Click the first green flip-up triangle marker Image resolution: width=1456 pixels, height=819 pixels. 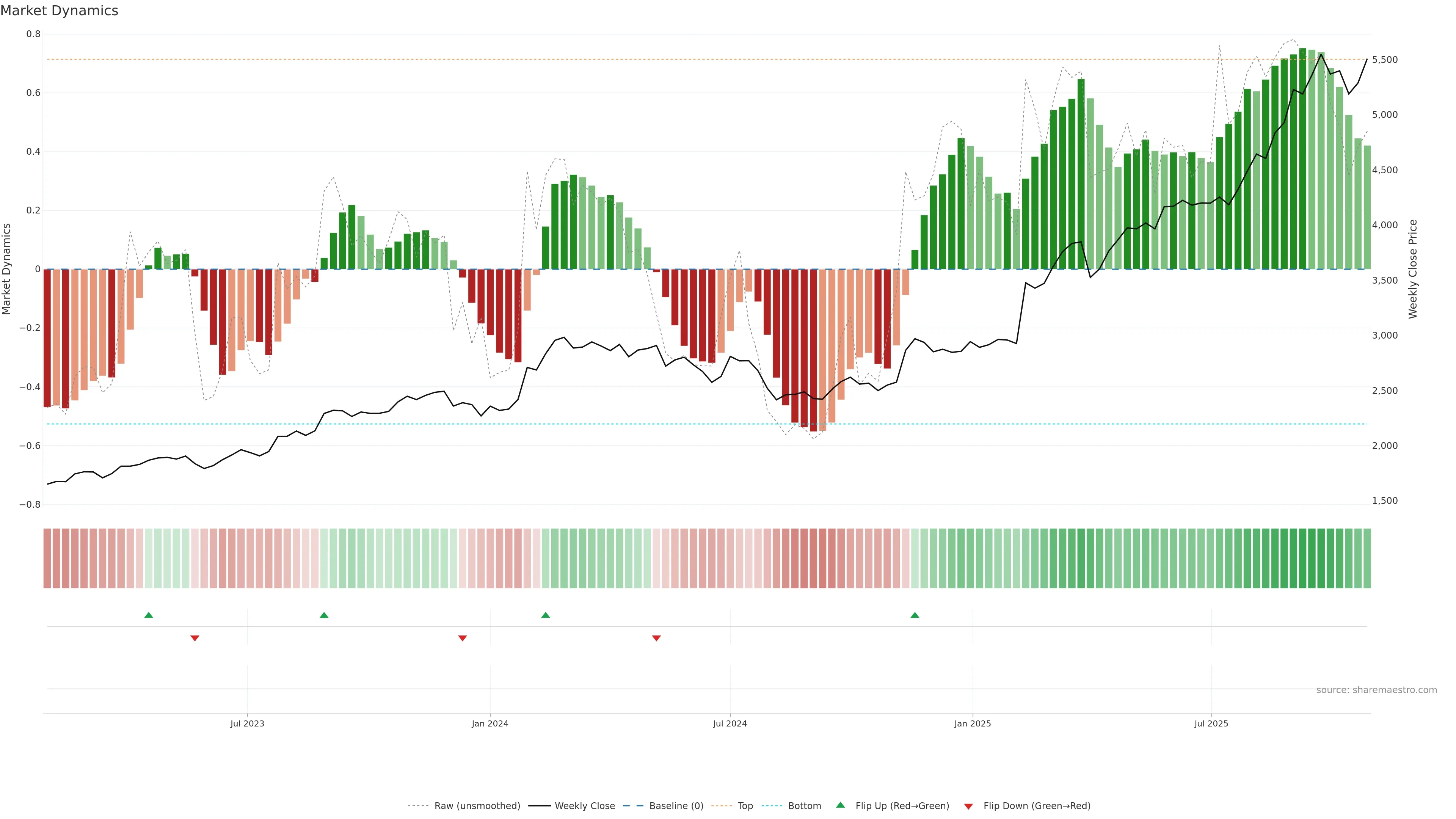149,615
